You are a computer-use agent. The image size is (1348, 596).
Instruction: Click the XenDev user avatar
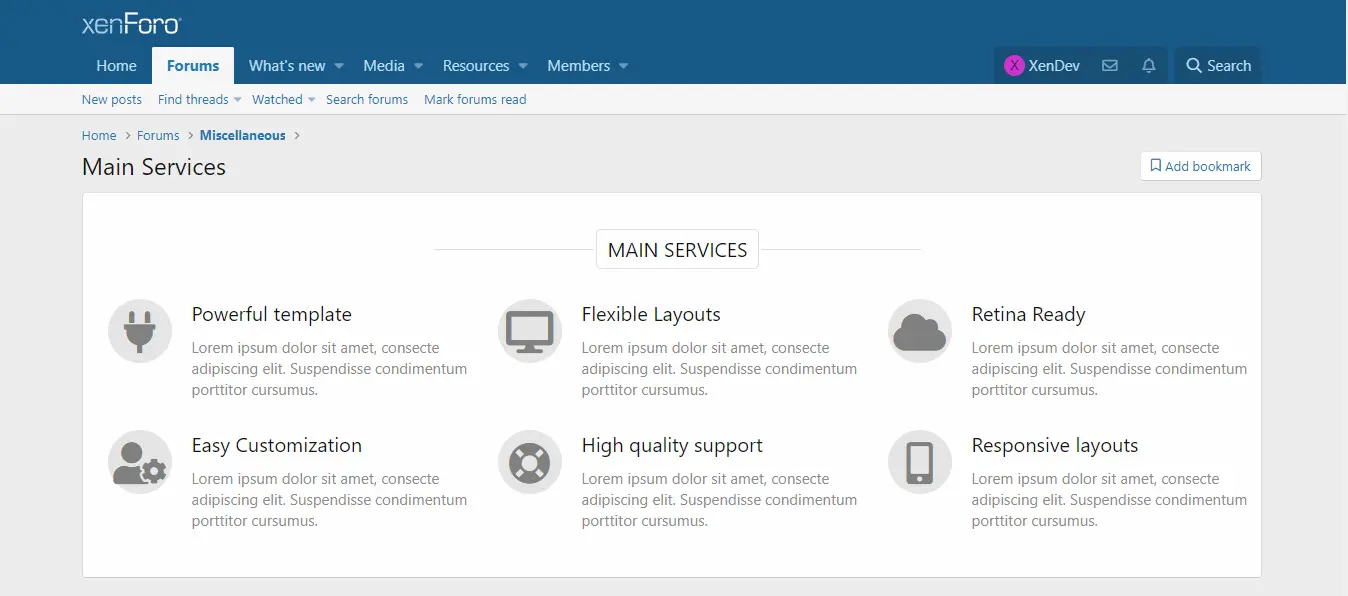pos(1014,66)
